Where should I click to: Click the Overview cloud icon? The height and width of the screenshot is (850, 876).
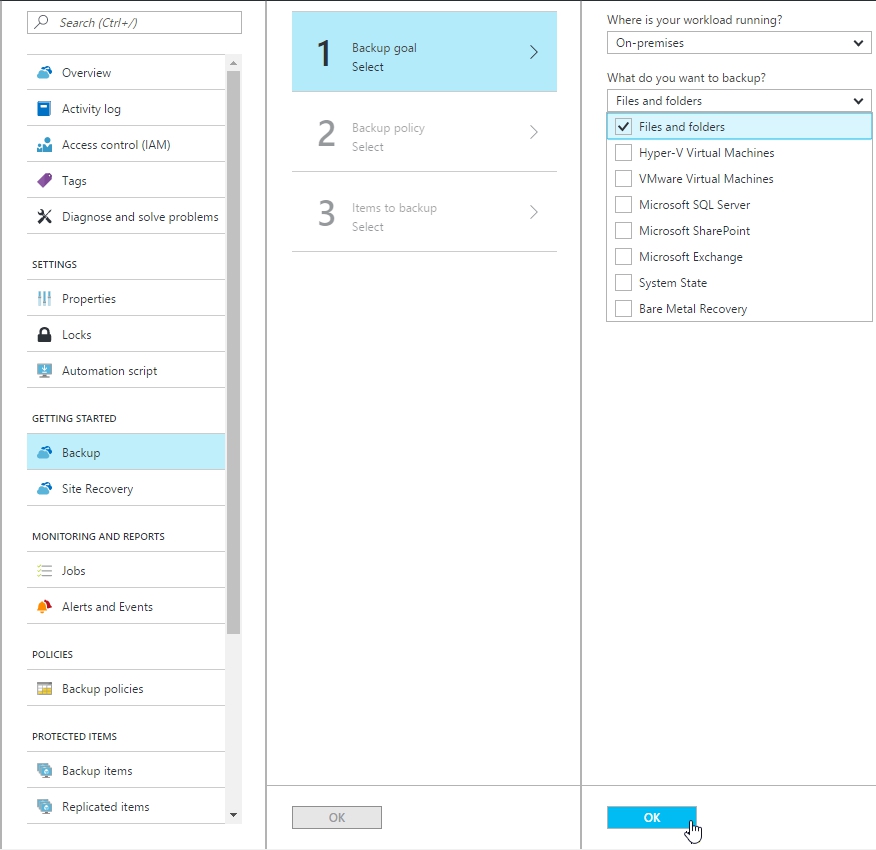tap(44, 73)
